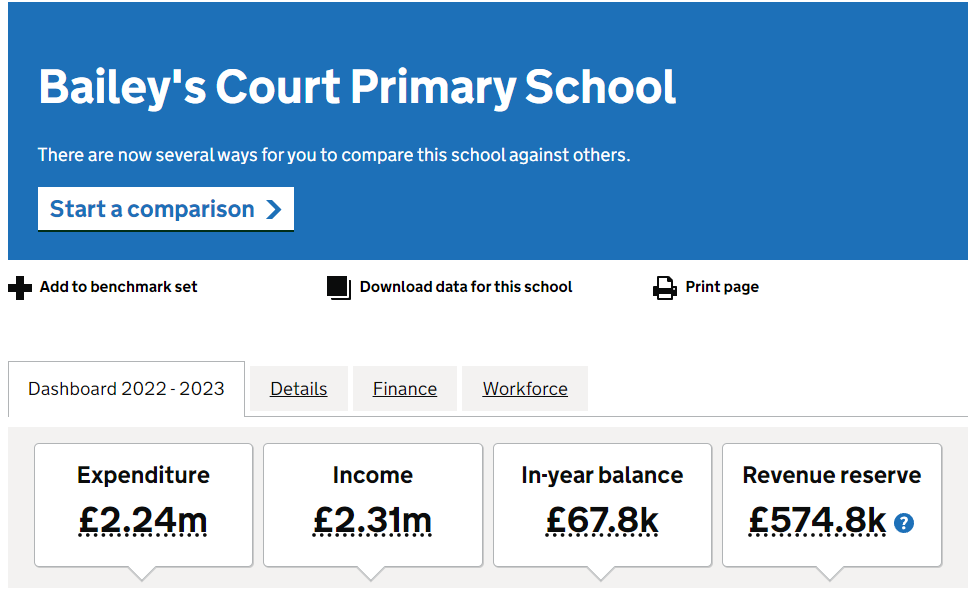Screen dimensions: 973x592
Task: Expand the Income summary card
Action: [373, 505]
